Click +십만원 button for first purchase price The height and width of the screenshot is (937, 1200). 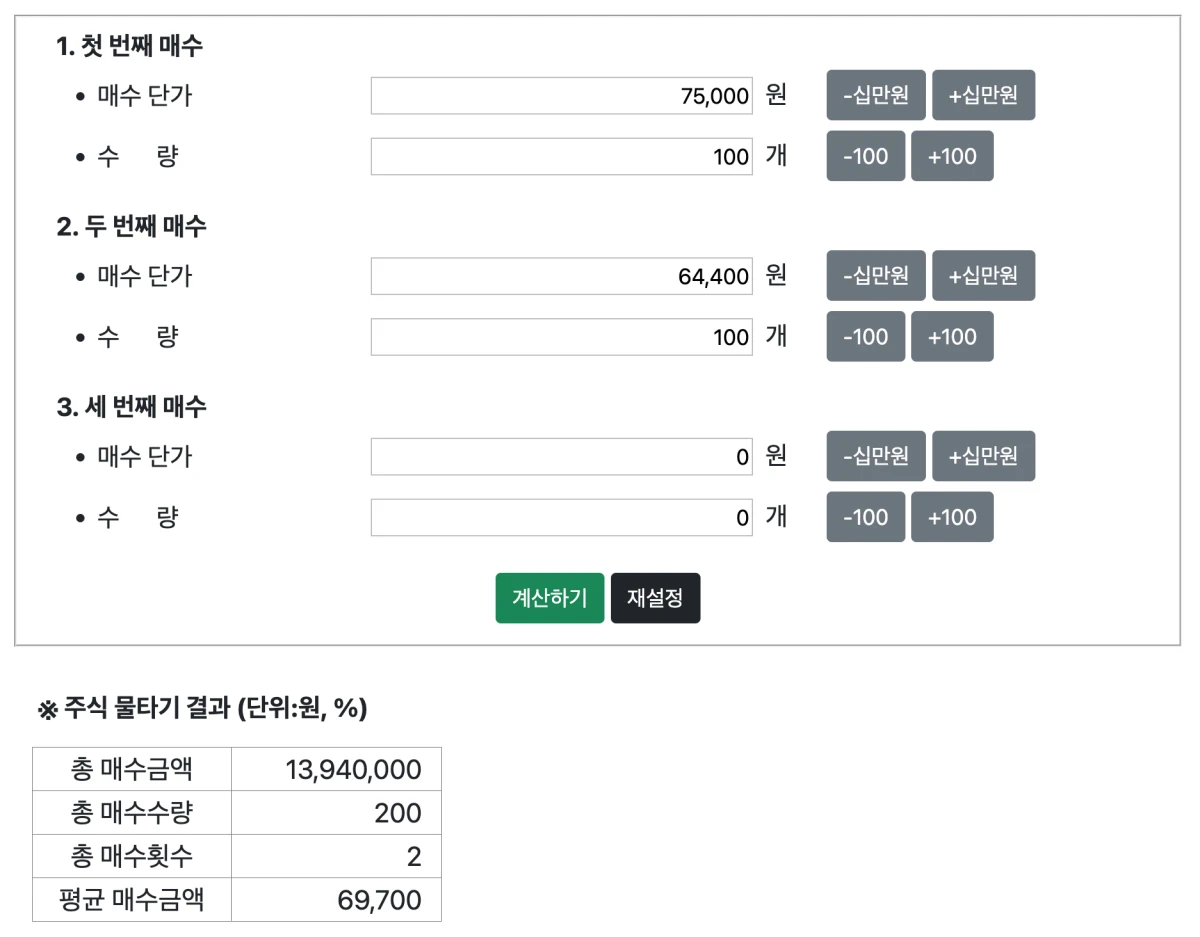tap(983, 95)
